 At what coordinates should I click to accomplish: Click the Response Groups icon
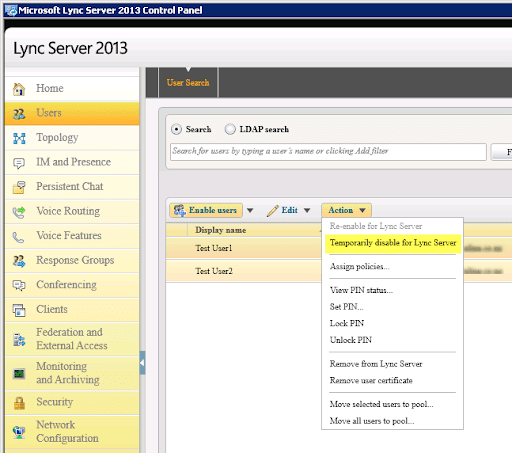coord(19,261)
